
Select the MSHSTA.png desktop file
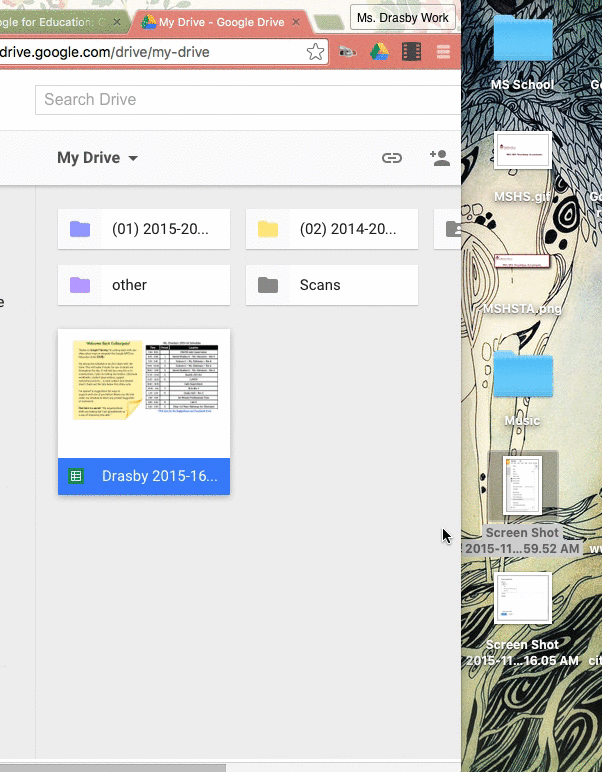(522, 274)
